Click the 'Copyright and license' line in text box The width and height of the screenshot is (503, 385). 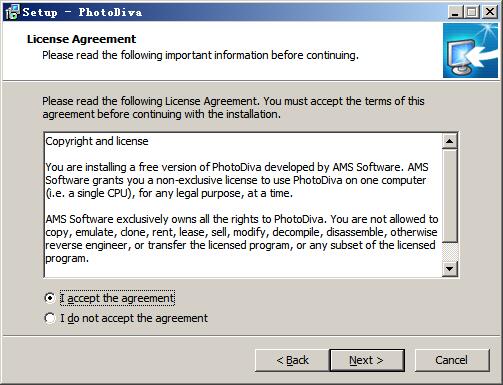click(x=97, y=141)
